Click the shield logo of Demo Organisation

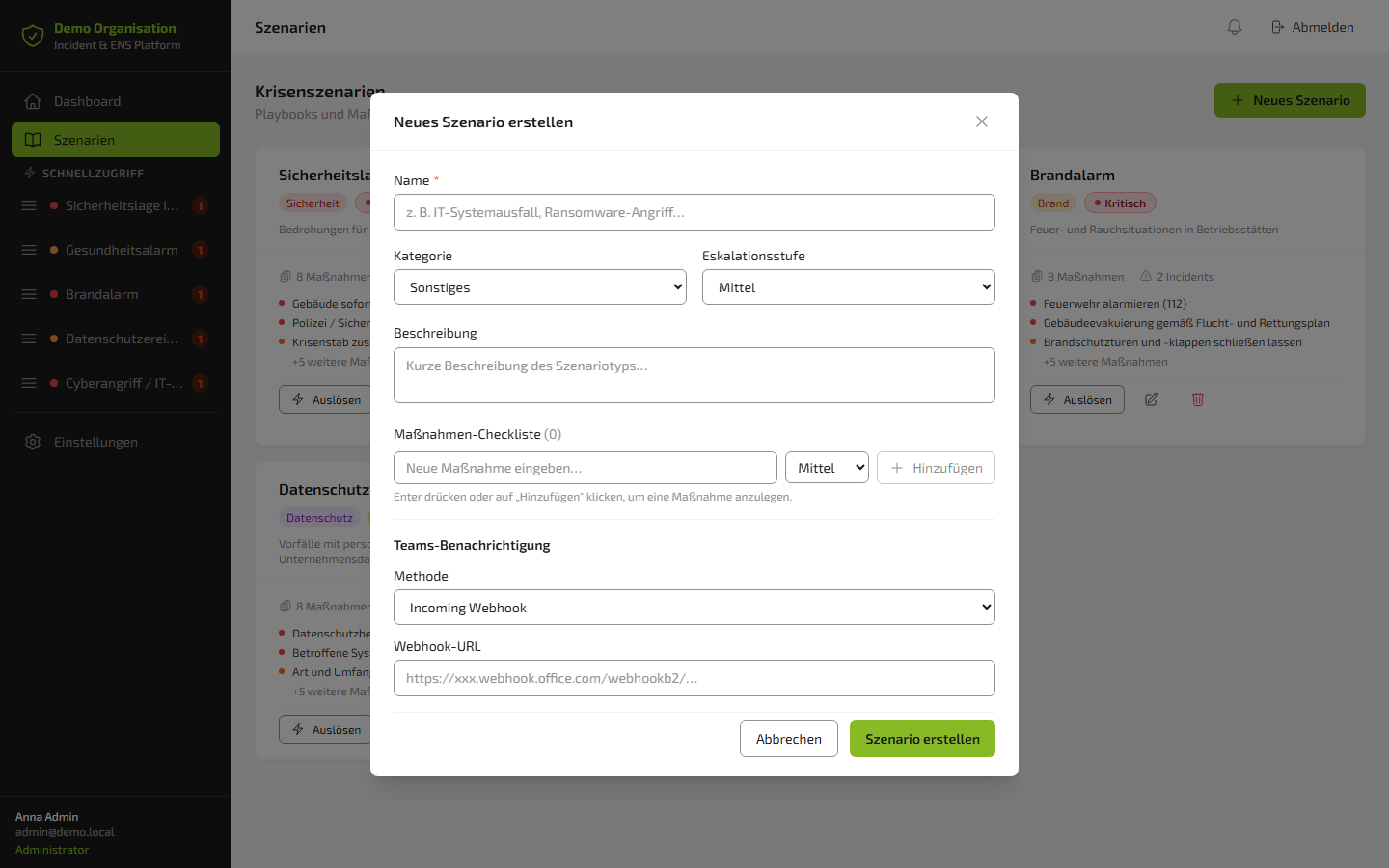33,37
